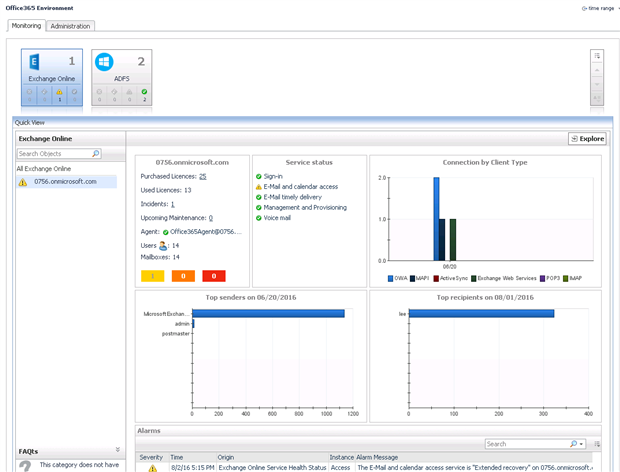Toggle ActiveSync legend entry in chart
The width and height of the screenshot is (620, 472).
pos(450,278)
